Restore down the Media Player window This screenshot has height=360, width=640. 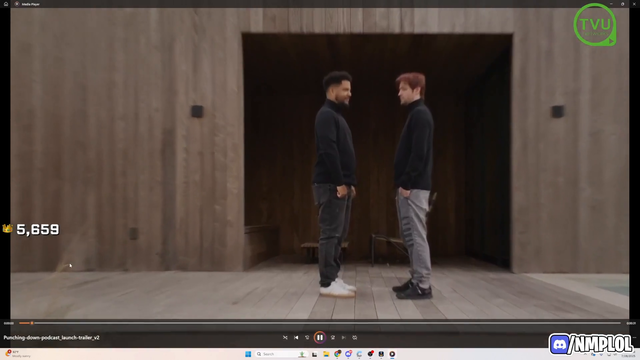(622, 4)
